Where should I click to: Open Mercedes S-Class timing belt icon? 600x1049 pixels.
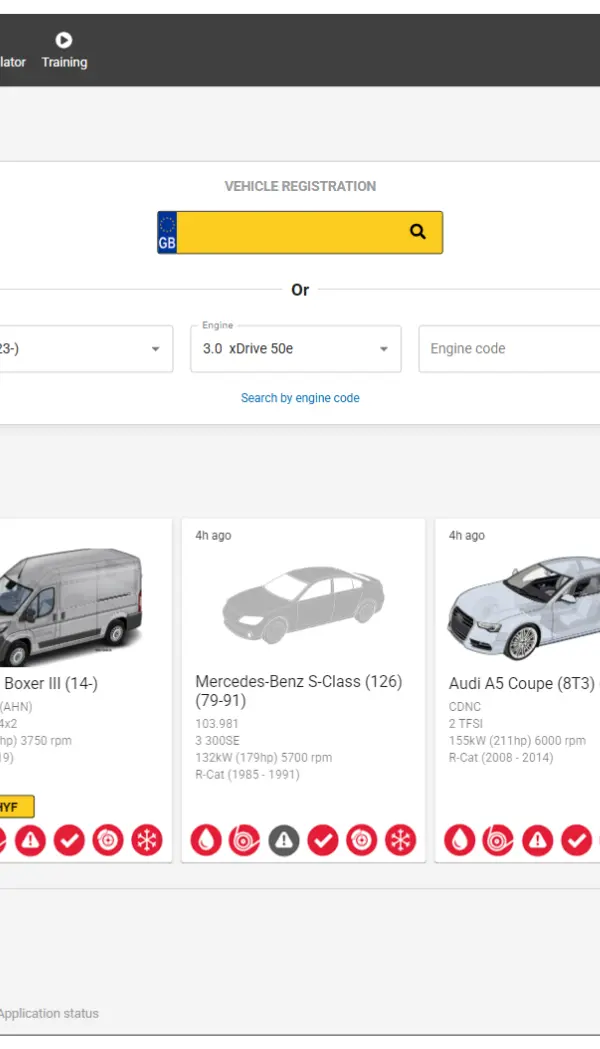[x=245, y=840]
